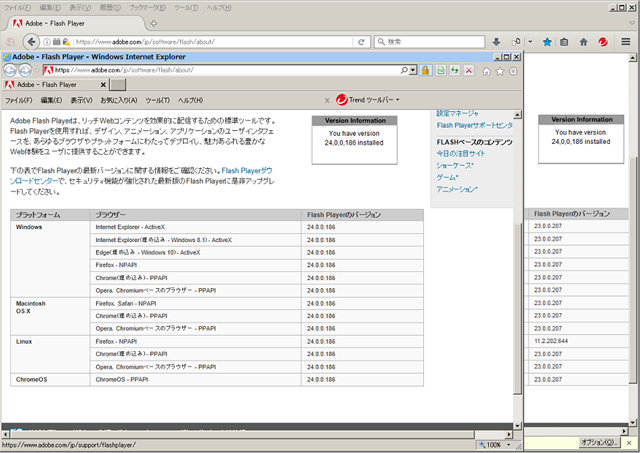
Task: Click 設定マネージャ link
Action: 457,113
